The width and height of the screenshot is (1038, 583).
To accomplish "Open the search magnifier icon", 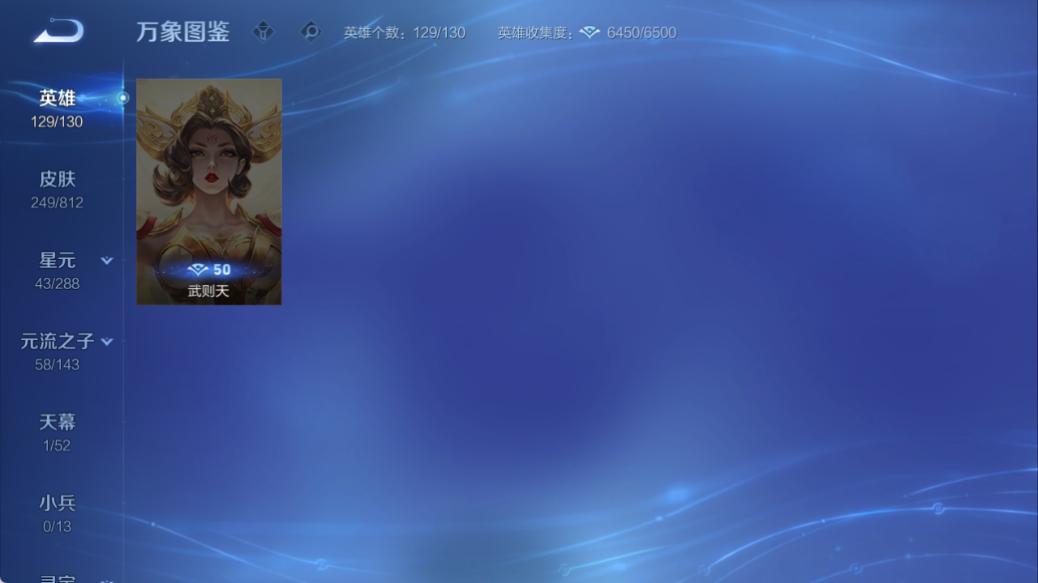I will coord(310,31).
